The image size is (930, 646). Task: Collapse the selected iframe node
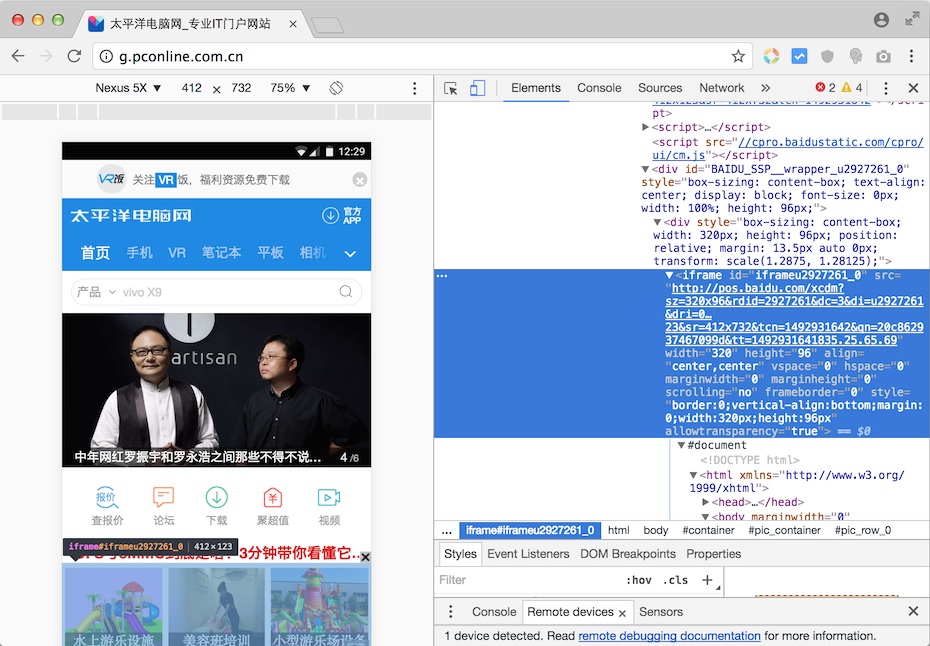pyautogui.click(x=669, y=275)
